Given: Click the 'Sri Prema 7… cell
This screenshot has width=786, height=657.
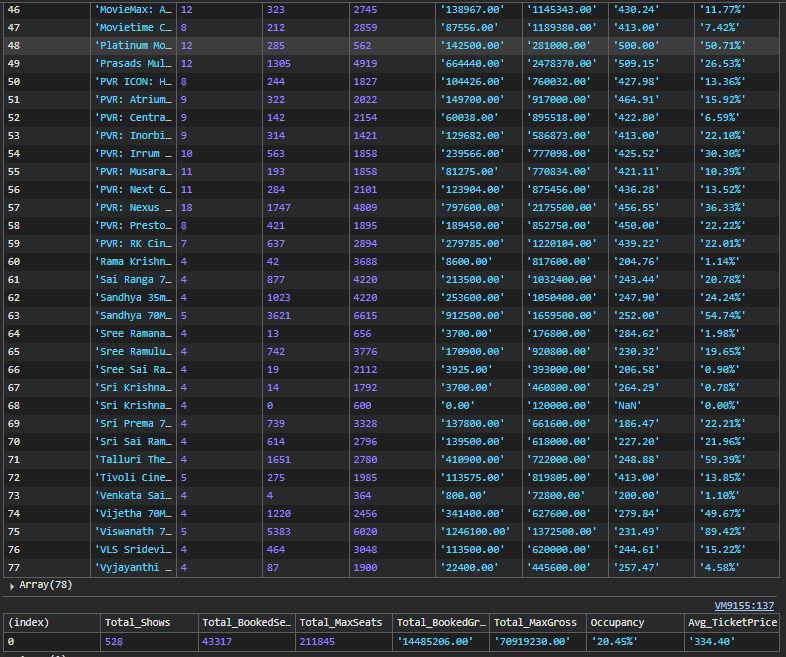Looking at the screenshot, I should point(133,423).
